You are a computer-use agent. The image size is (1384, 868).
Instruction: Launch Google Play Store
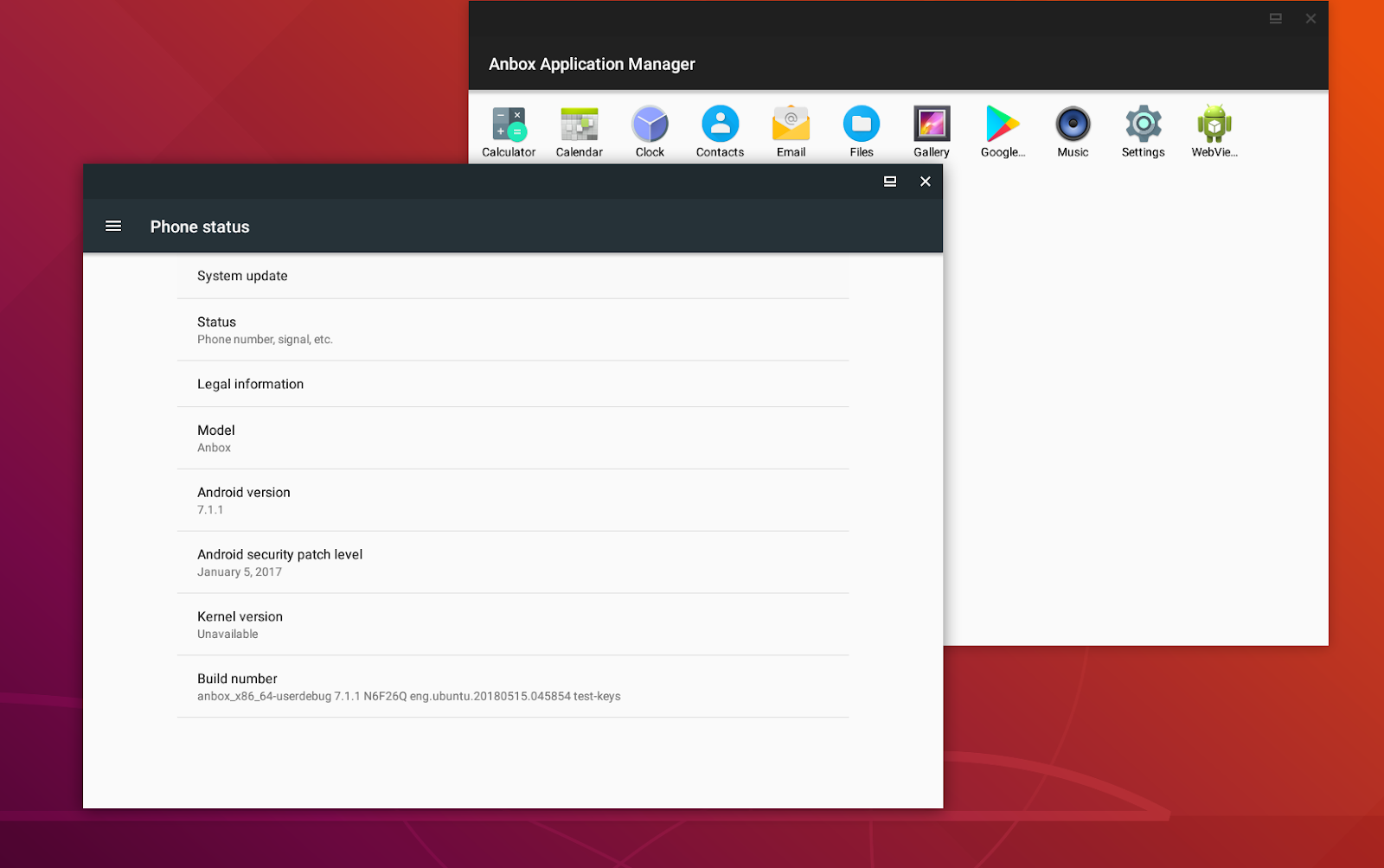click(1002, 130)
